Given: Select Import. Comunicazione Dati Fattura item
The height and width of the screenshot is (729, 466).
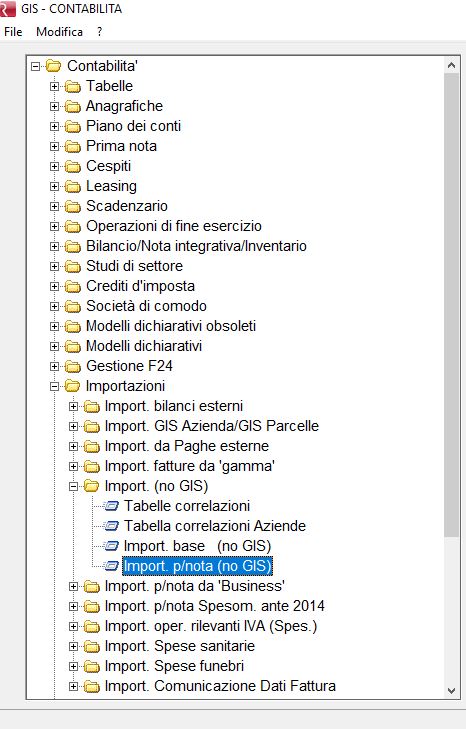Looking at the screenshot, I should coord(220,686).
